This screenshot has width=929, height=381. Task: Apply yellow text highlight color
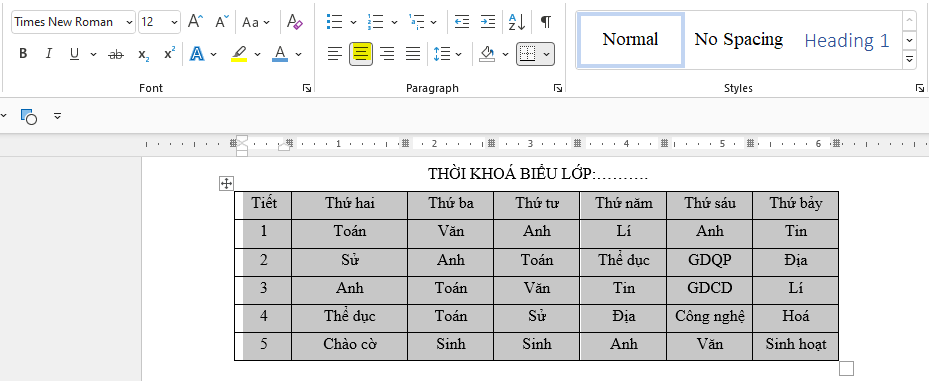point(239,54)
